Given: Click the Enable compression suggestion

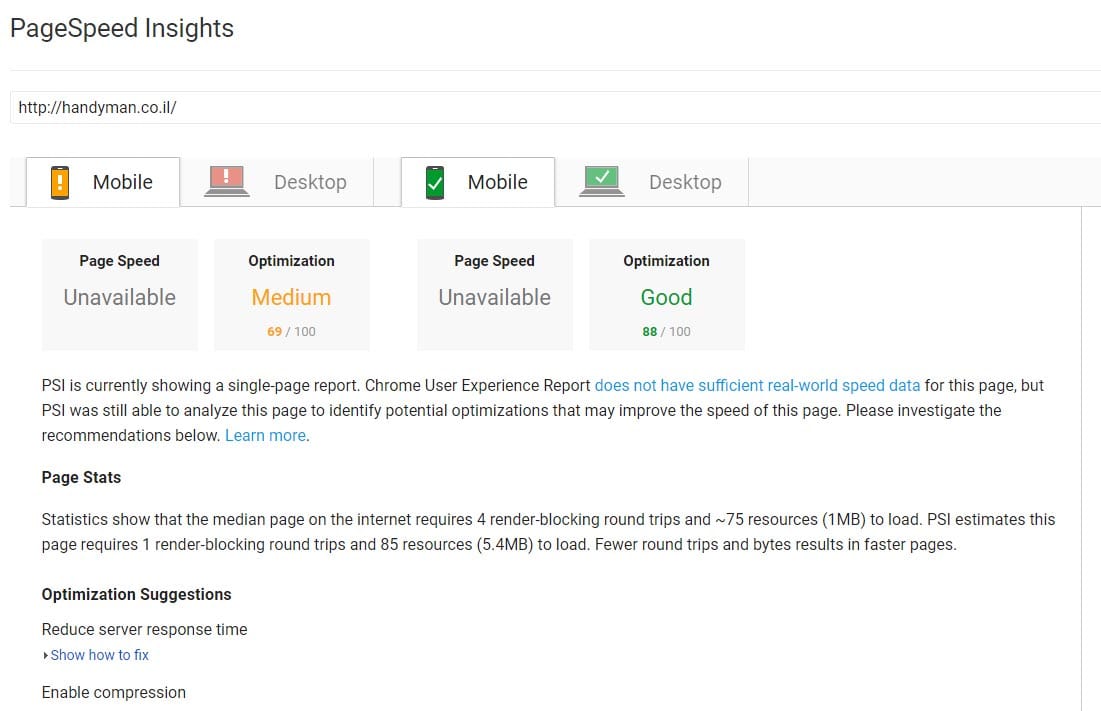Looking at the screenshot, I should click(113, 692).
